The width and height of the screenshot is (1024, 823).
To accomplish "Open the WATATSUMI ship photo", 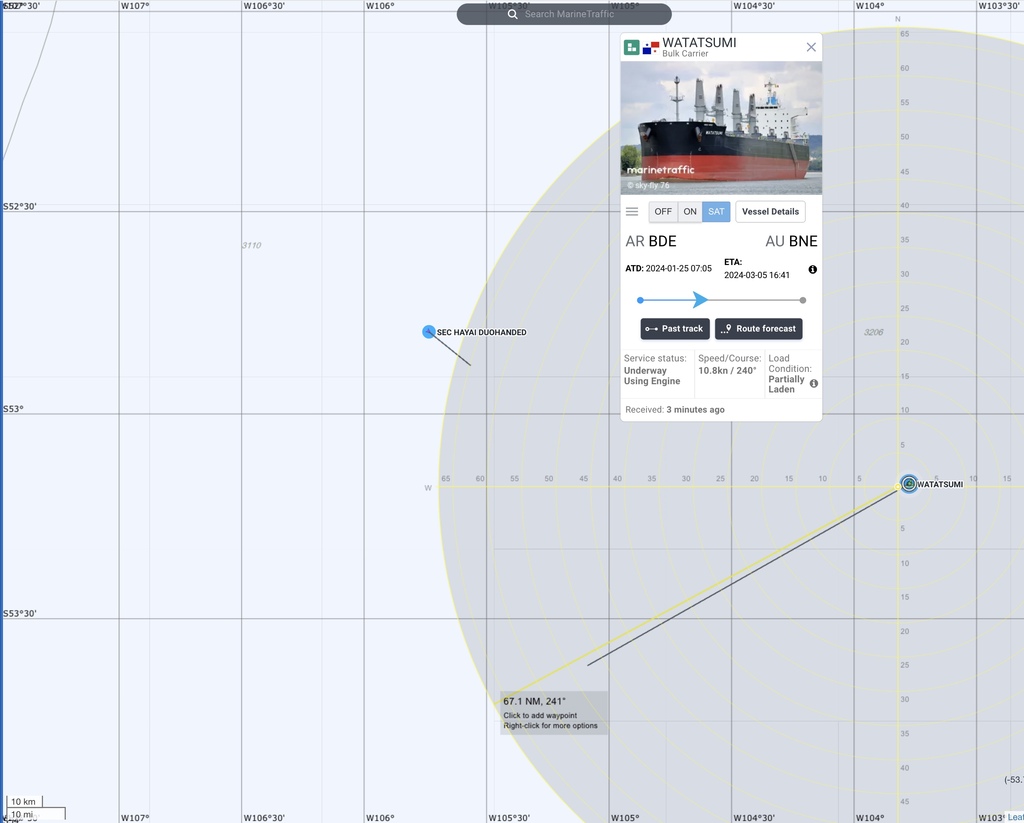I will pyautogui.click(x=721, y=128).
